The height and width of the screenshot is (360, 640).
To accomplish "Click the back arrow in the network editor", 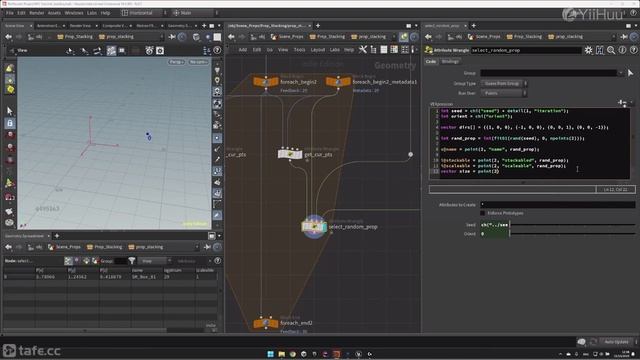I will tap(231, 37).
